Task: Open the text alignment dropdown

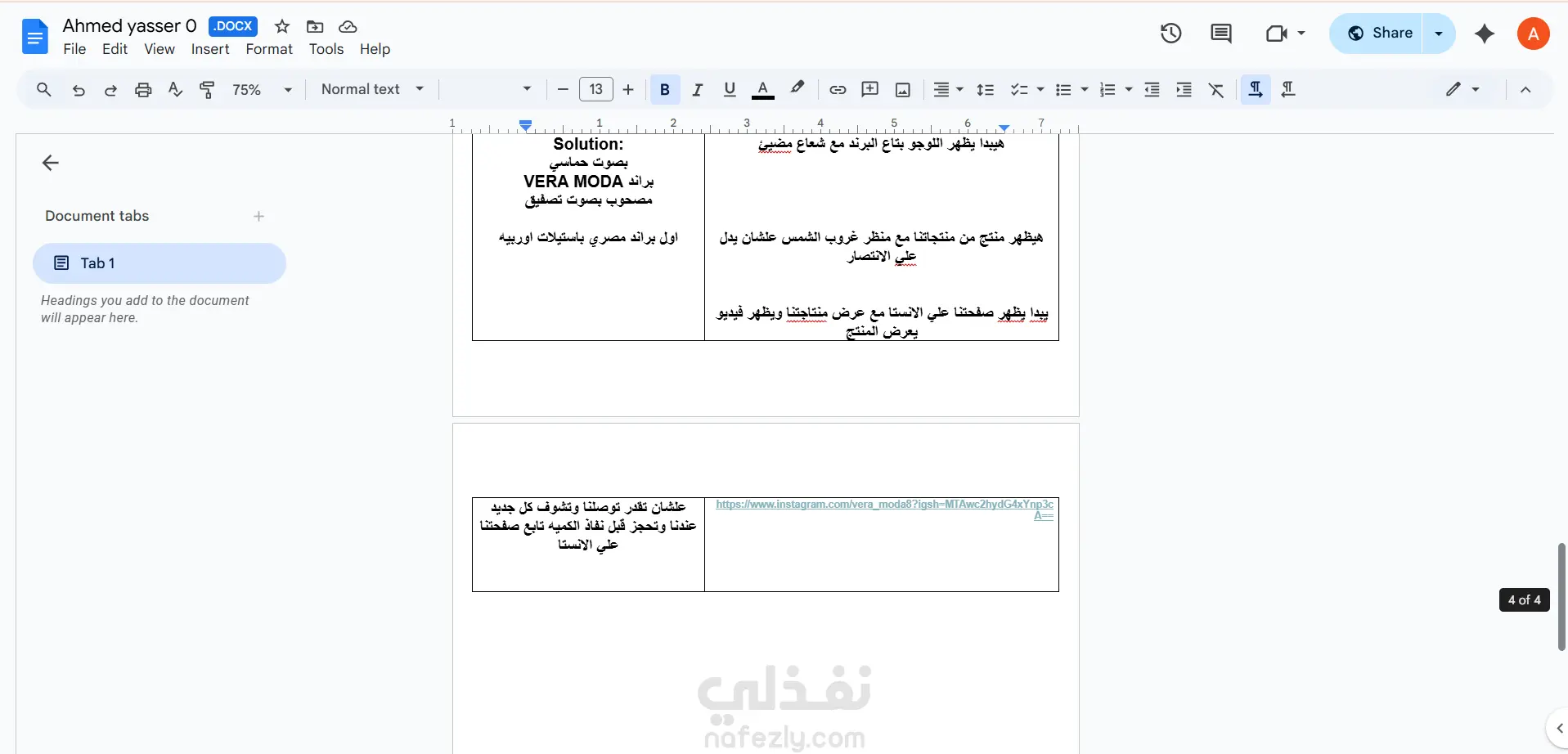Action: tap(949, 90)
